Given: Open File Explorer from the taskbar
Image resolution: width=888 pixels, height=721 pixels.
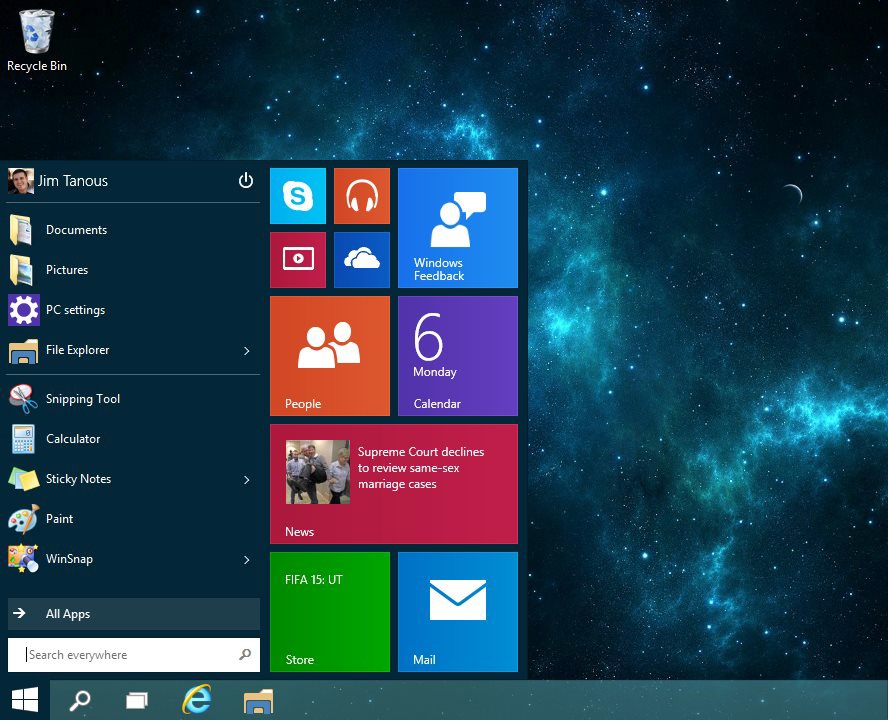Looking at the screenshot, I should [x=258, y=701].
